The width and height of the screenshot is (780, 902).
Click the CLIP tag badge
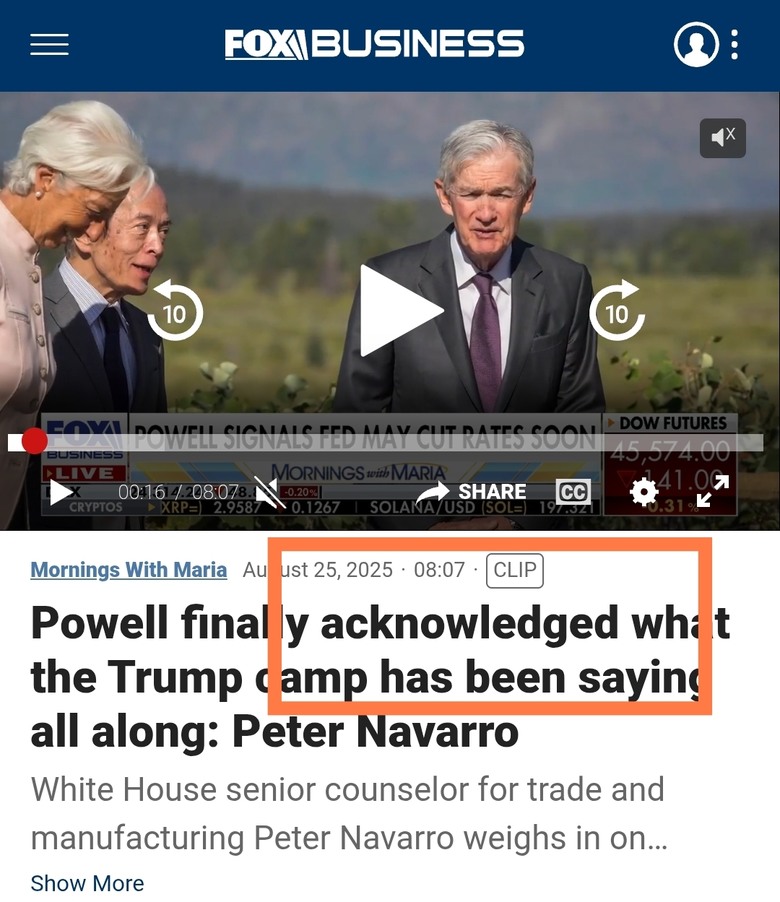click(515, 570)
